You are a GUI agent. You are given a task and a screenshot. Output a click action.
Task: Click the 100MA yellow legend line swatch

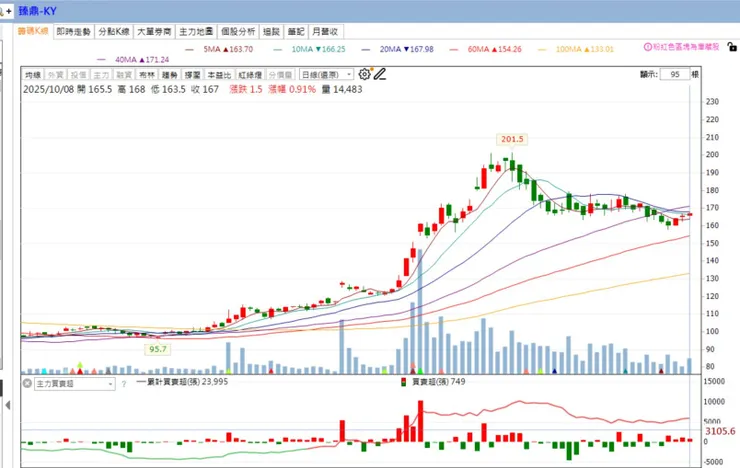coord(542,49)
